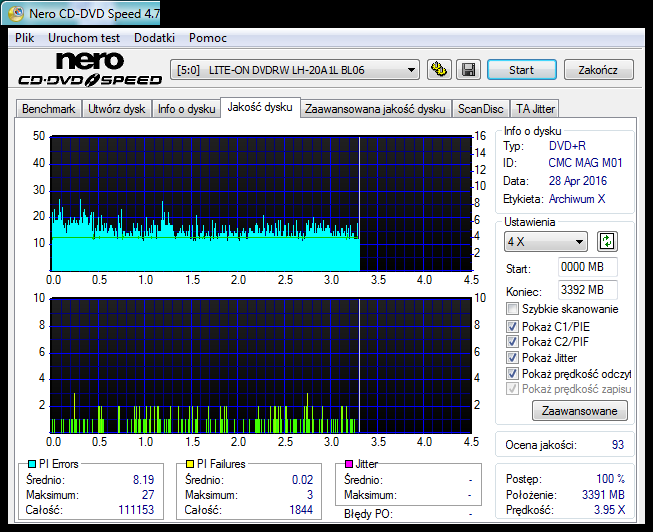Uncheck Pokaż Jitter checkbox
653x532 pixels.
click(x=512, y=357)
